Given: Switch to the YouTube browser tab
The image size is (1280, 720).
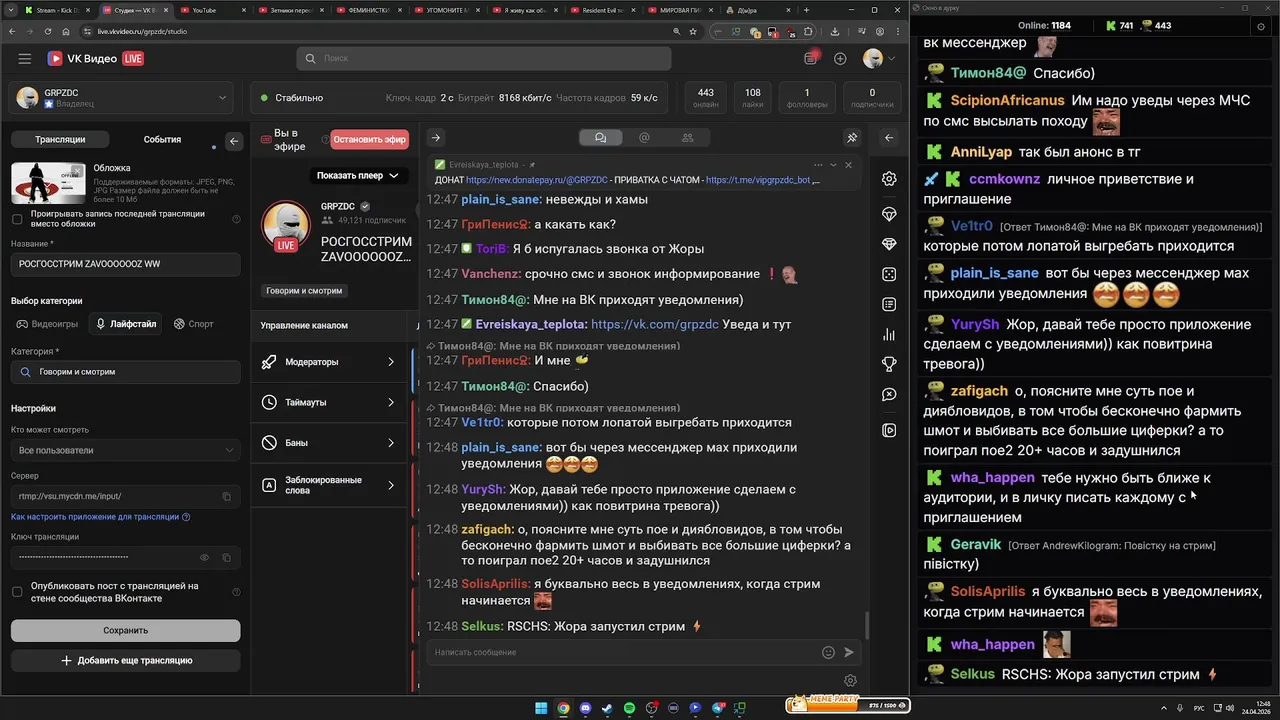Looking at the screenshot, I should (x=210, y=10).
